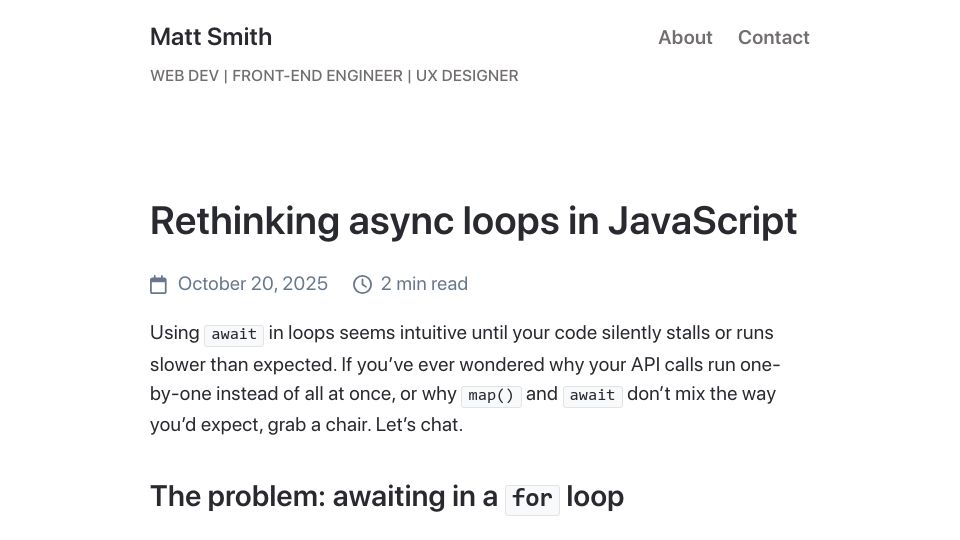960x540 pixels.
Task: Click the 'await' code snippet before 'don't mix'
Action: click(x=593, y=396)
